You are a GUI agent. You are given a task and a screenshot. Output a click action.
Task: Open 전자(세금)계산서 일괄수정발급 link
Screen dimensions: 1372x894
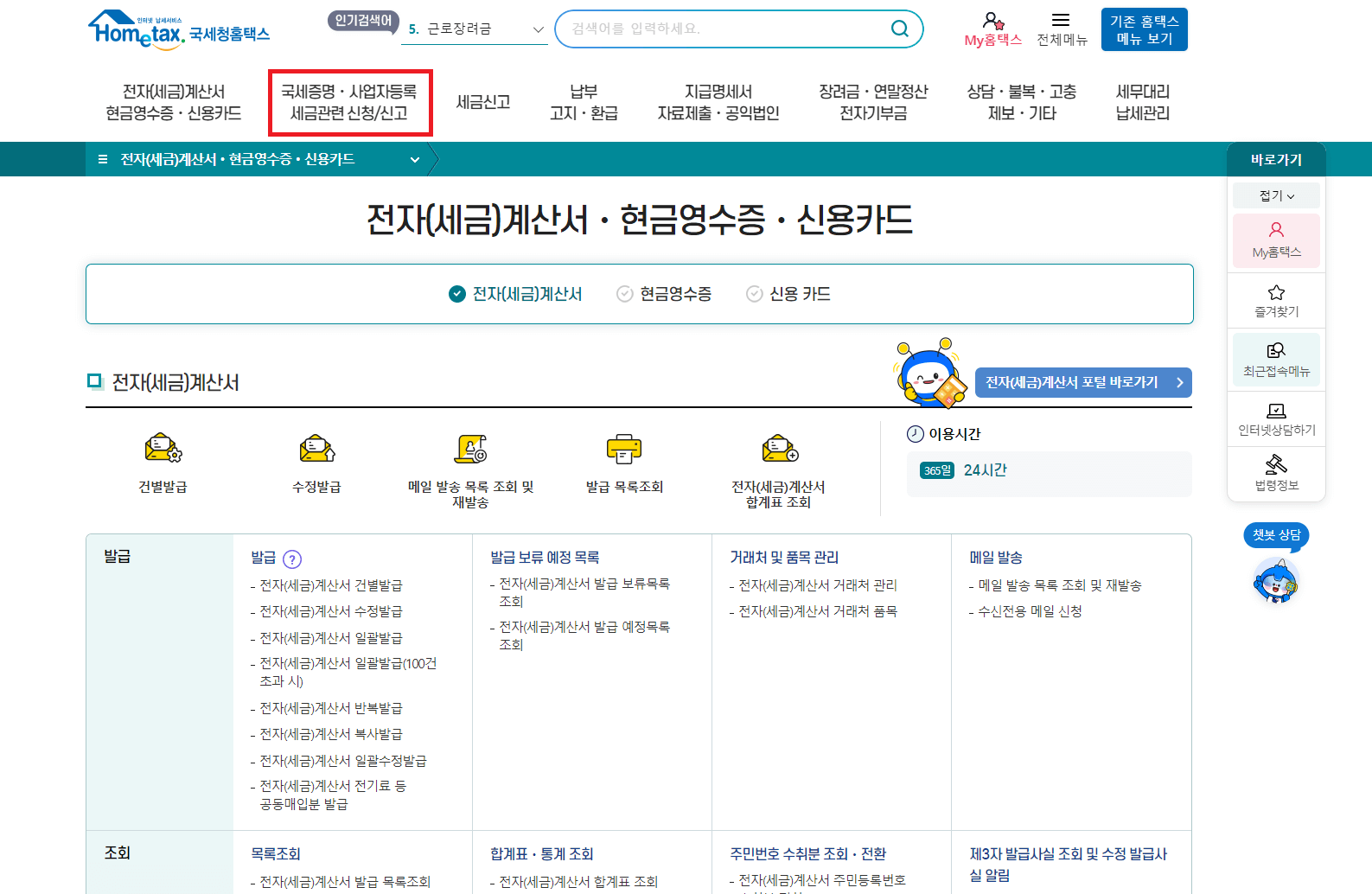343,761
